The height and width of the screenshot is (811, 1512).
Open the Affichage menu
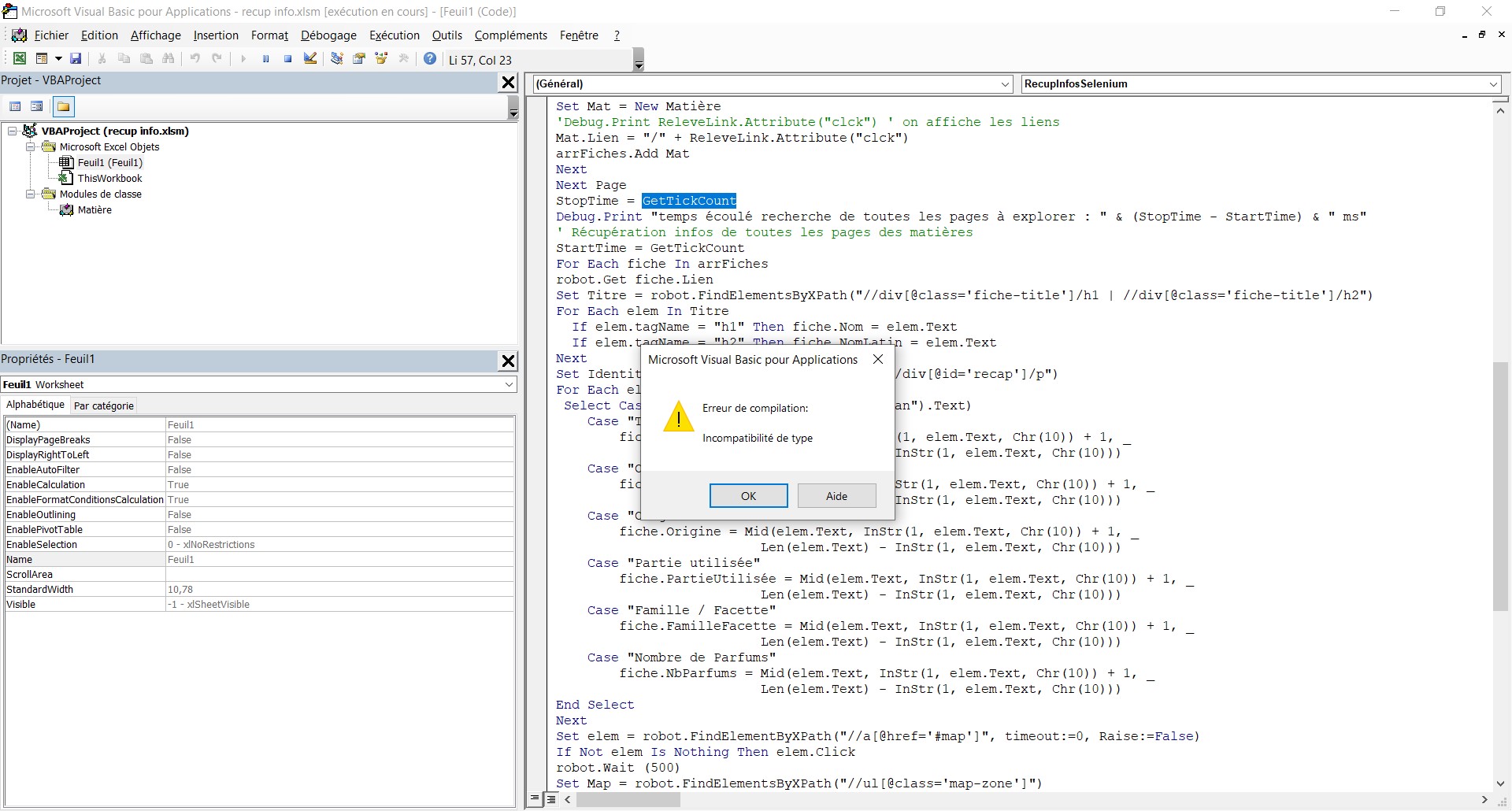(155, 35)
